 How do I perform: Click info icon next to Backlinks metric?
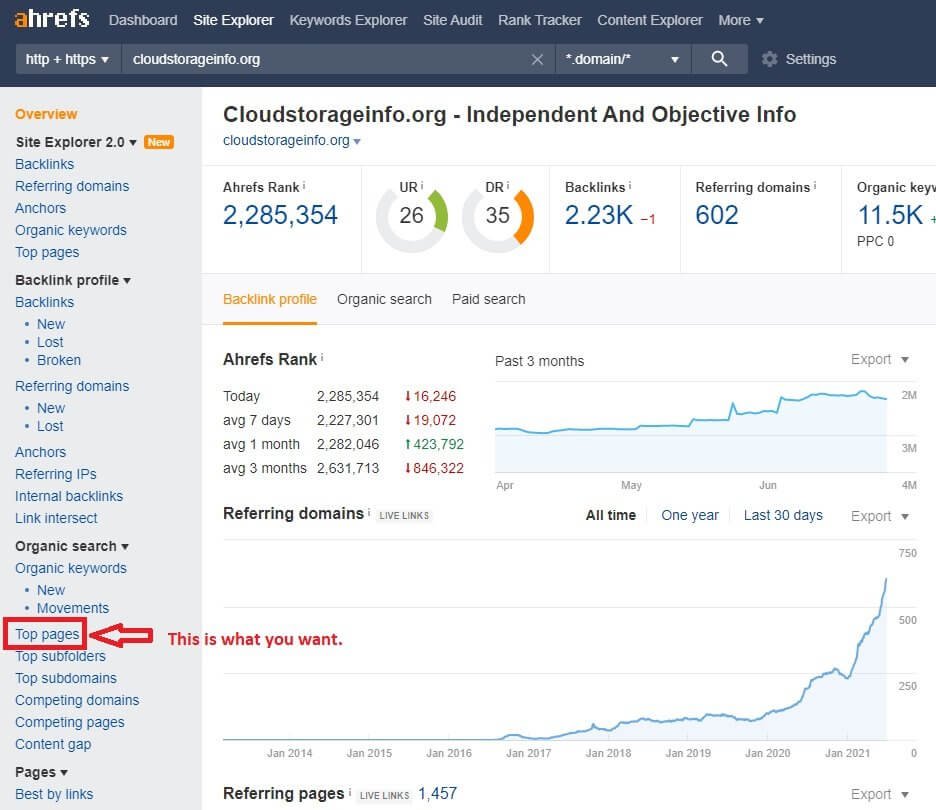(630, 186)
